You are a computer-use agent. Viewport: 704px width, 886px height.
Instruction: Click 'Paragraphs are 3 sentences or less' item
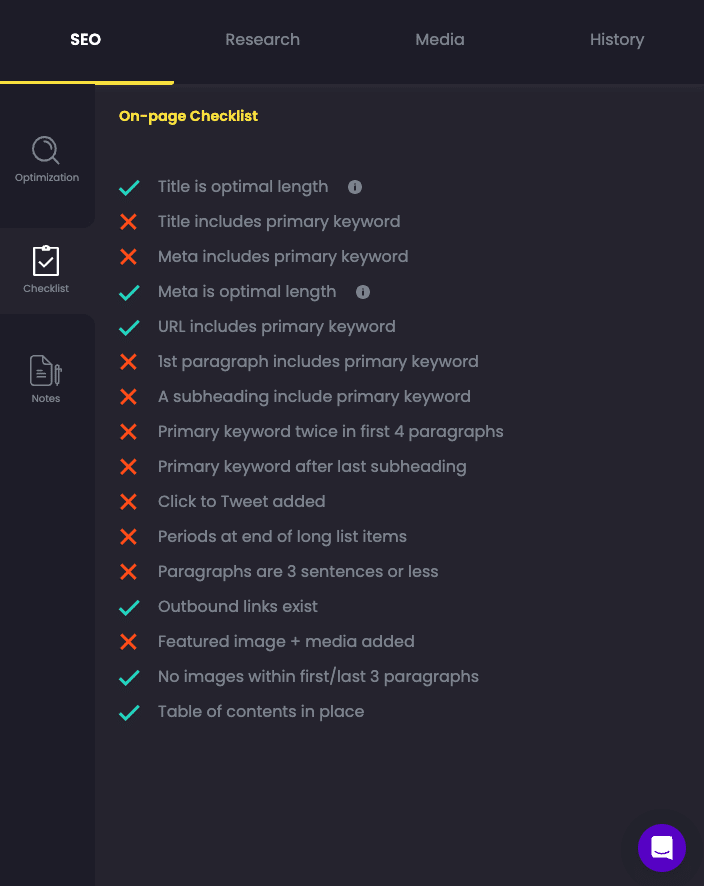(x=298, y=571)
